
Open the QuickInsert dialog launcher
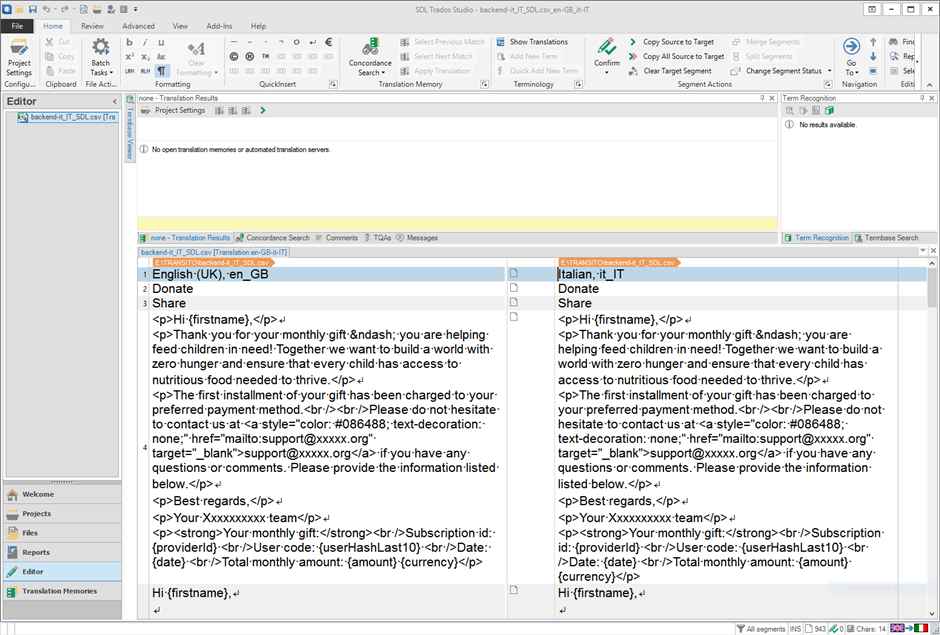pyautogui.click(x=333, y=85)
